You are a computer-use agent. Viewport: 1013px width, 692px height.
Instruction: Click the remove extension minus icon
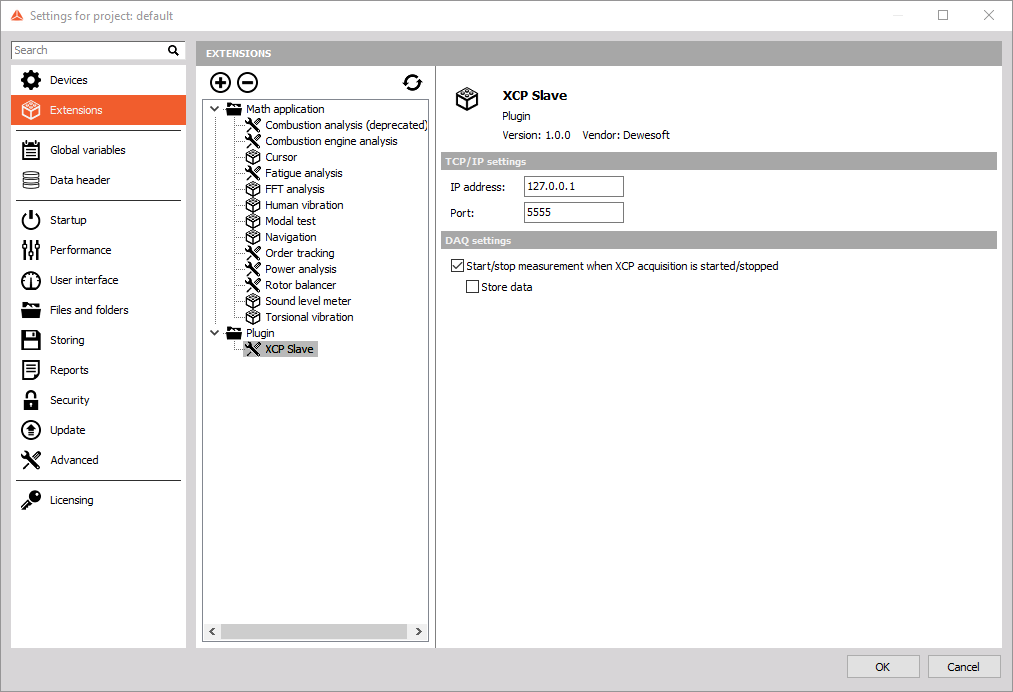[247, 83]
